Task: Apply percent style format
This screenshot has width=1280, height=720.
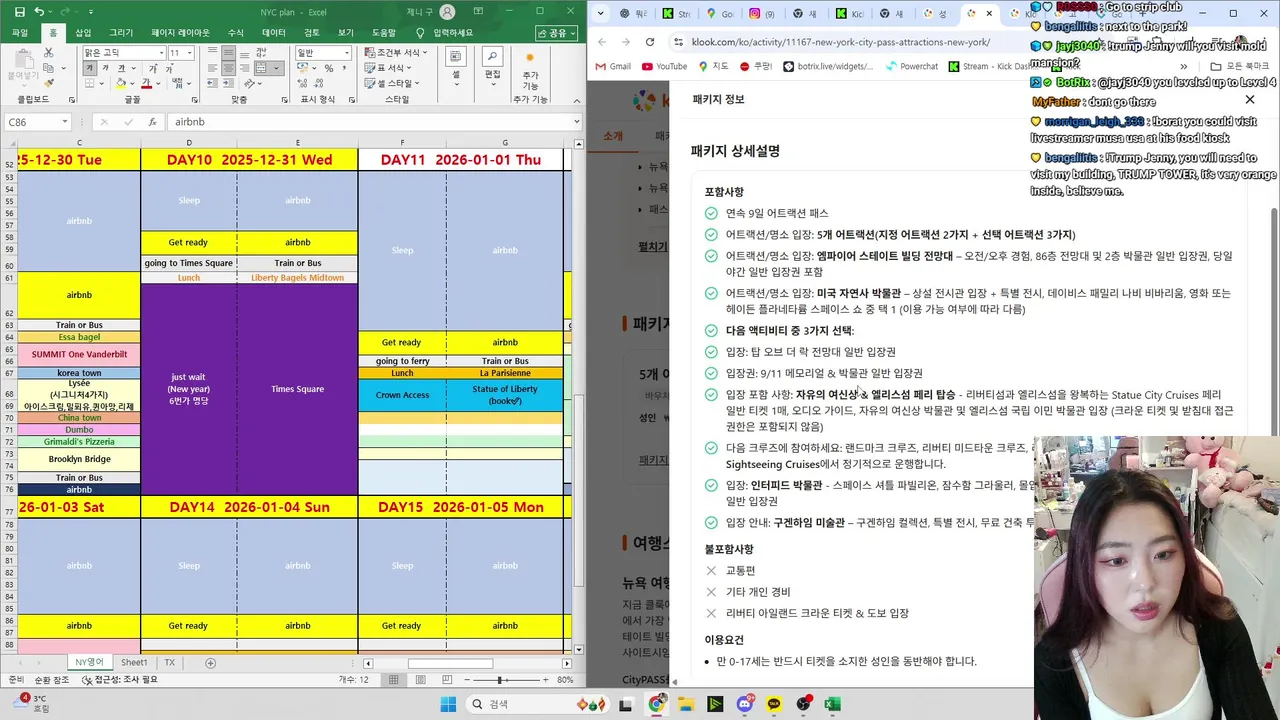Action: pyautogui.click(x=329, y=68)
